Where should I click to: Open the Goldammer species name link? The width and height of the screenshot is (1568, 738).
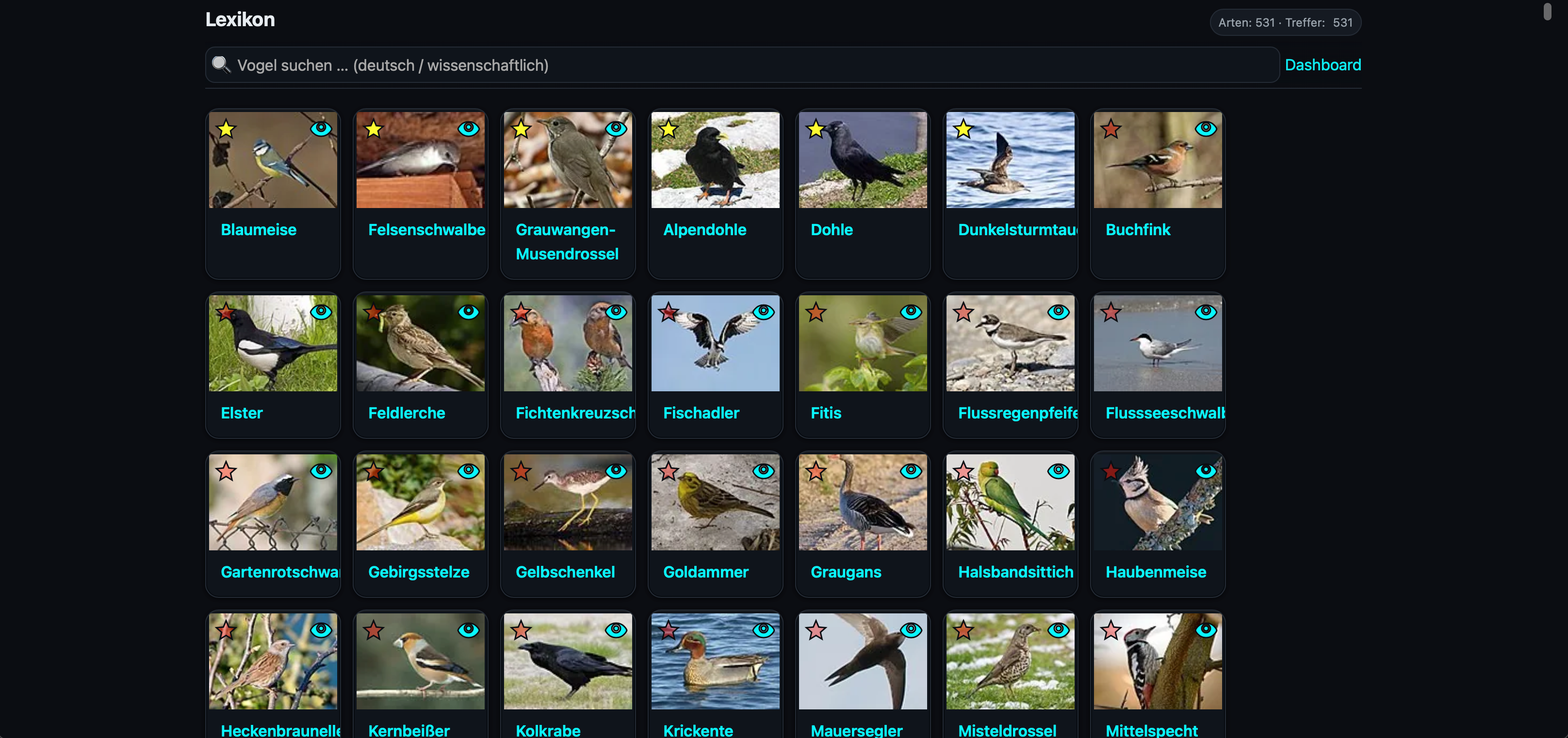tap(705, 572)
